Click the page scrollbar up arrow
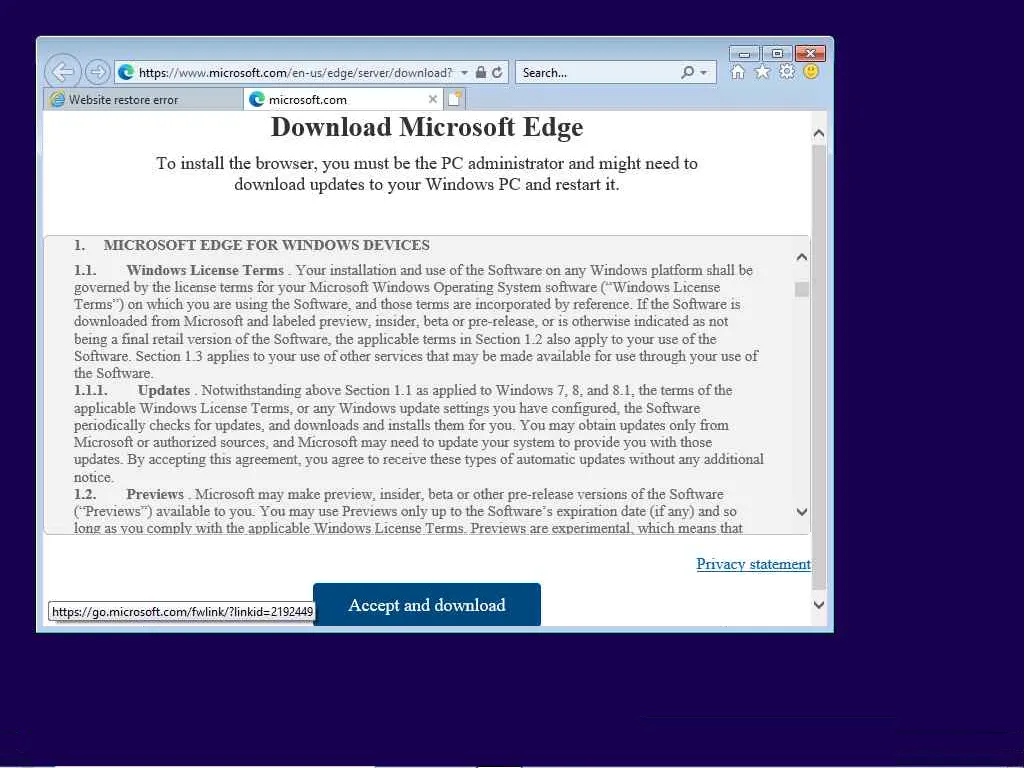Viewport: 1024px width, 768px height. (x=819, y=134)
